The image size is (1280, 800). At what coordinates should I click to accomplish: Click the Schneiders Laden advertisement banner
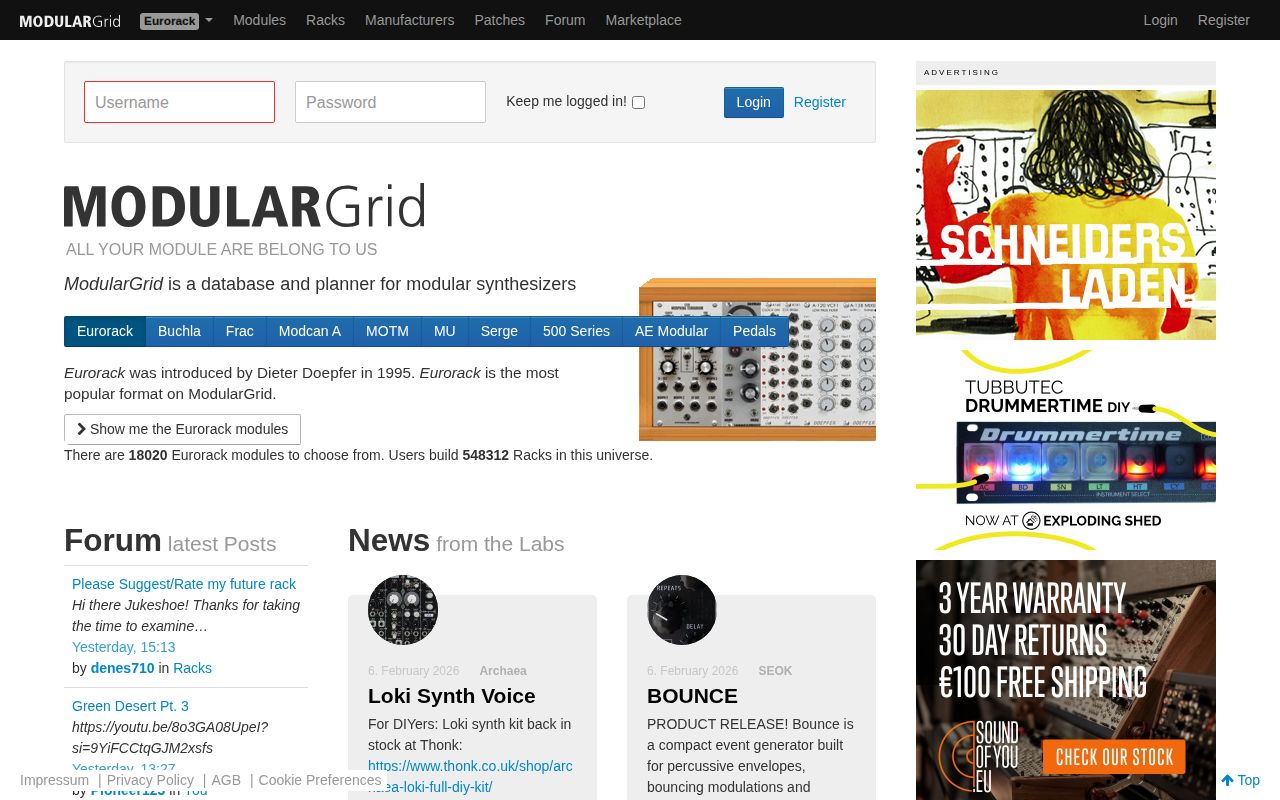click(x=1066, y=214)
